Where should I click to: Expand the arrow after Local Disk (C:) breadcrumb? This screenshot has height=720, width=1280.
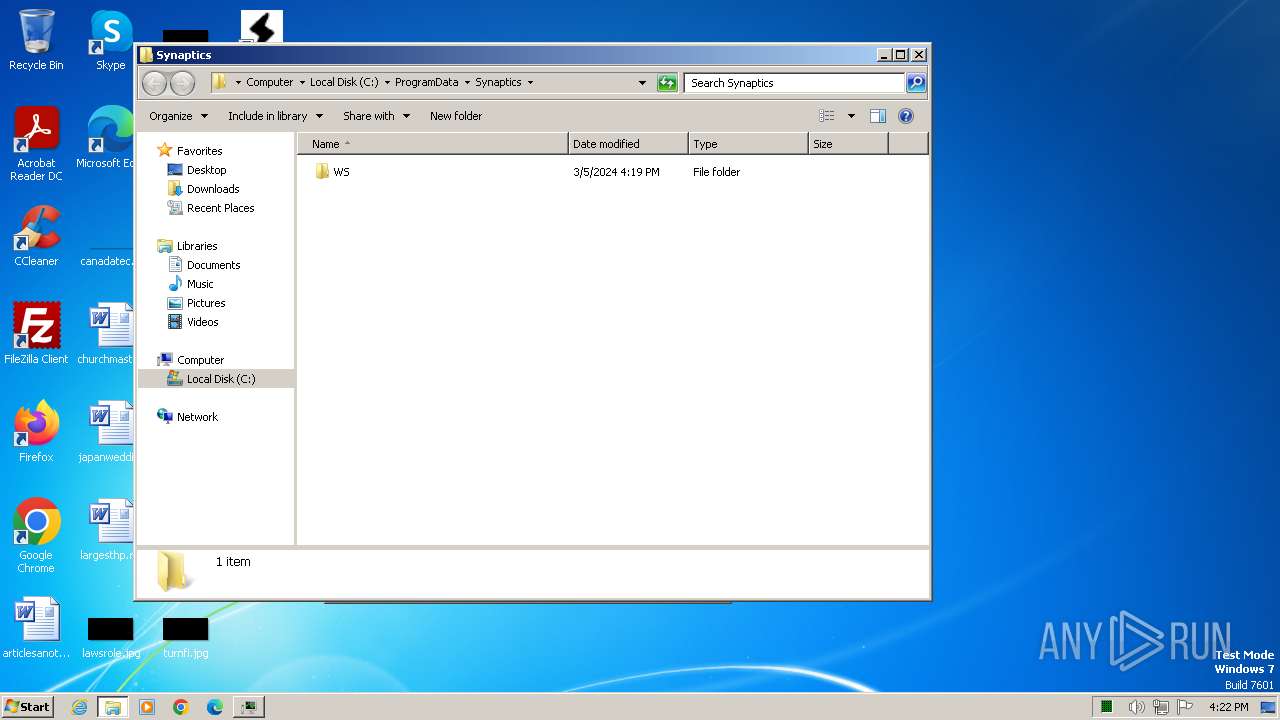click(387, 83)
